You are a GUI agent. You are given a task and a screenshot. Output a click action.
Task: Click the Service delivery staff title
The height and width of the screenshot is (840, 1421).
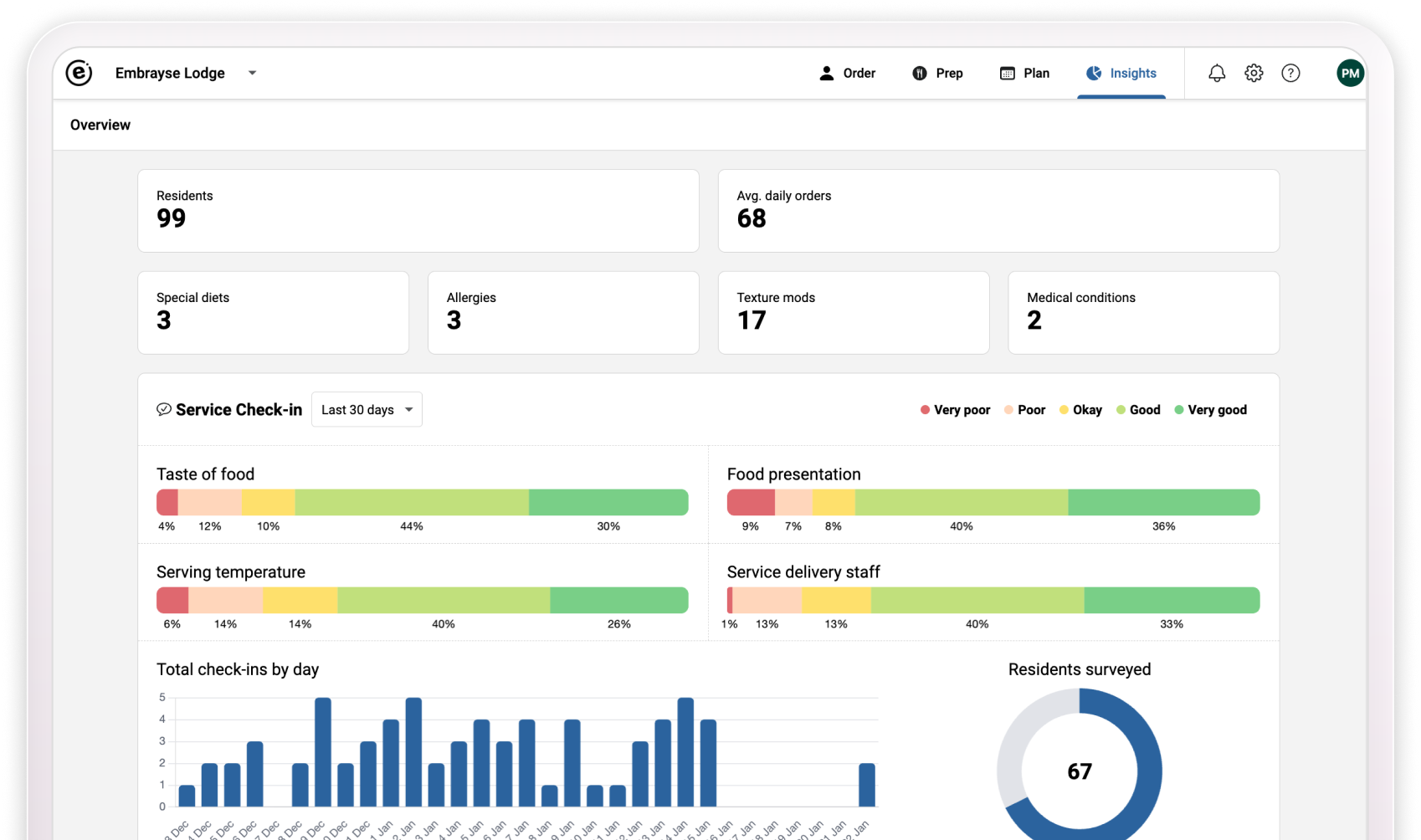point(803,572)
